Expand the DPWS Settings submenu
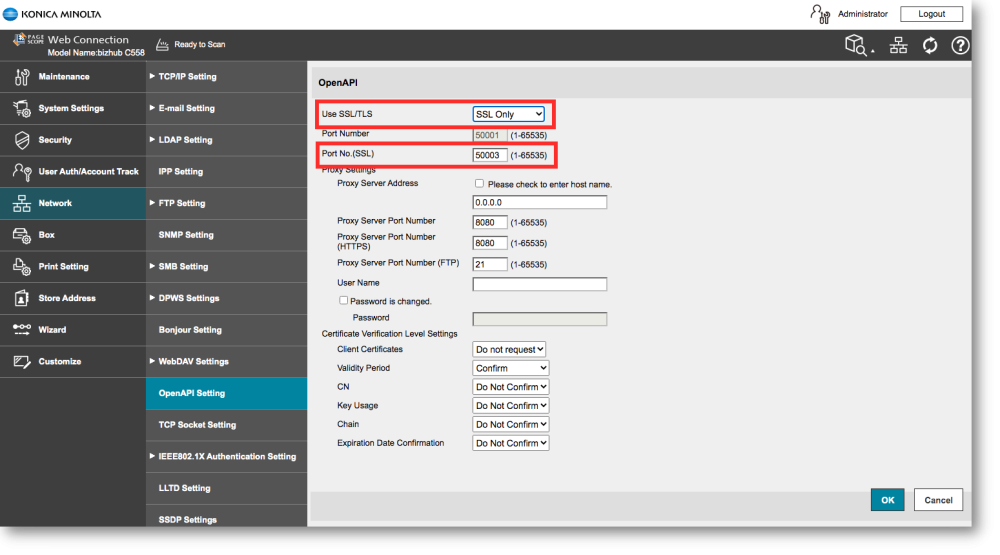Viewport: 1000px width, 555px height. [x=226, y=298]
